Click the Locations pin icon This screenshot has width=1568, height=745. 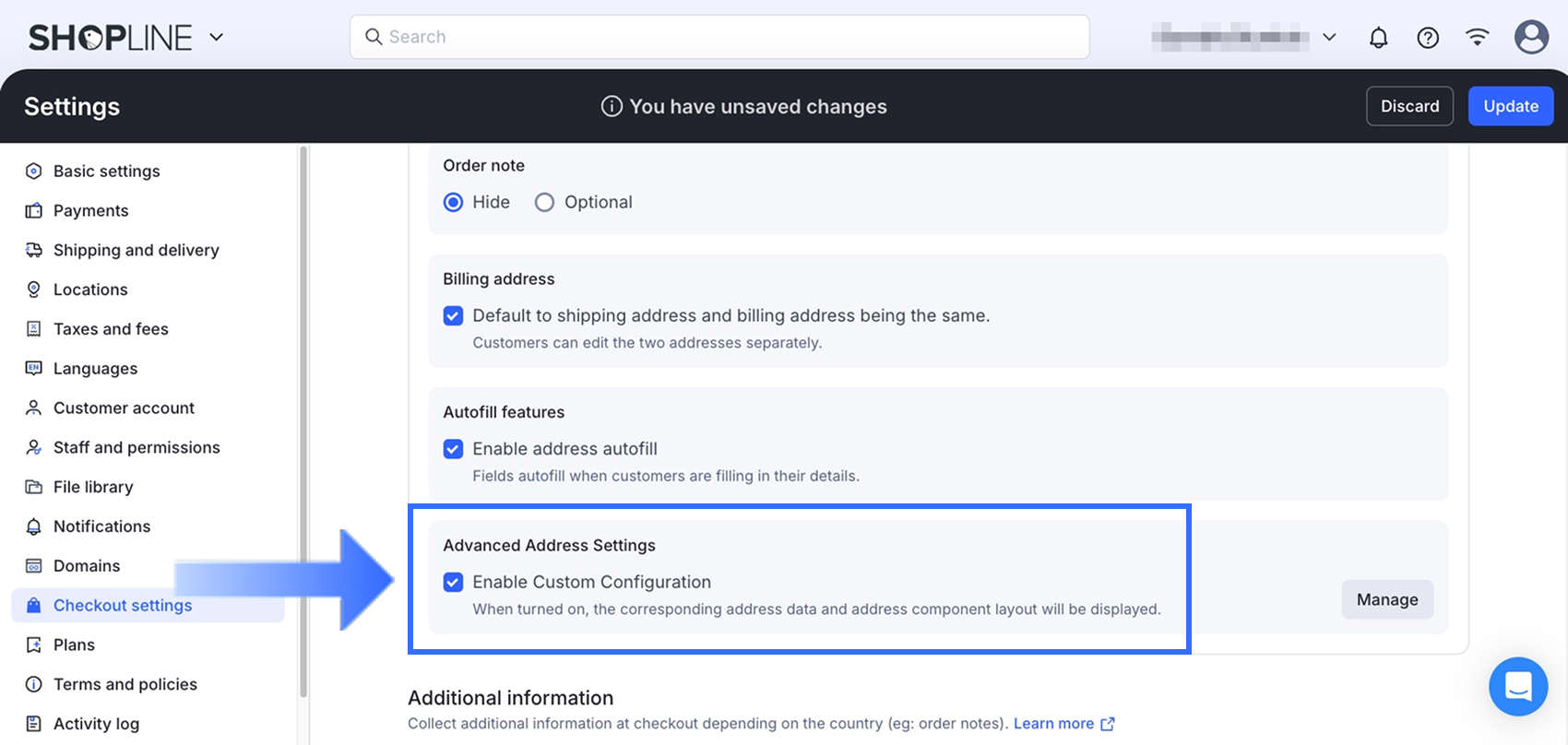point(34,290)
